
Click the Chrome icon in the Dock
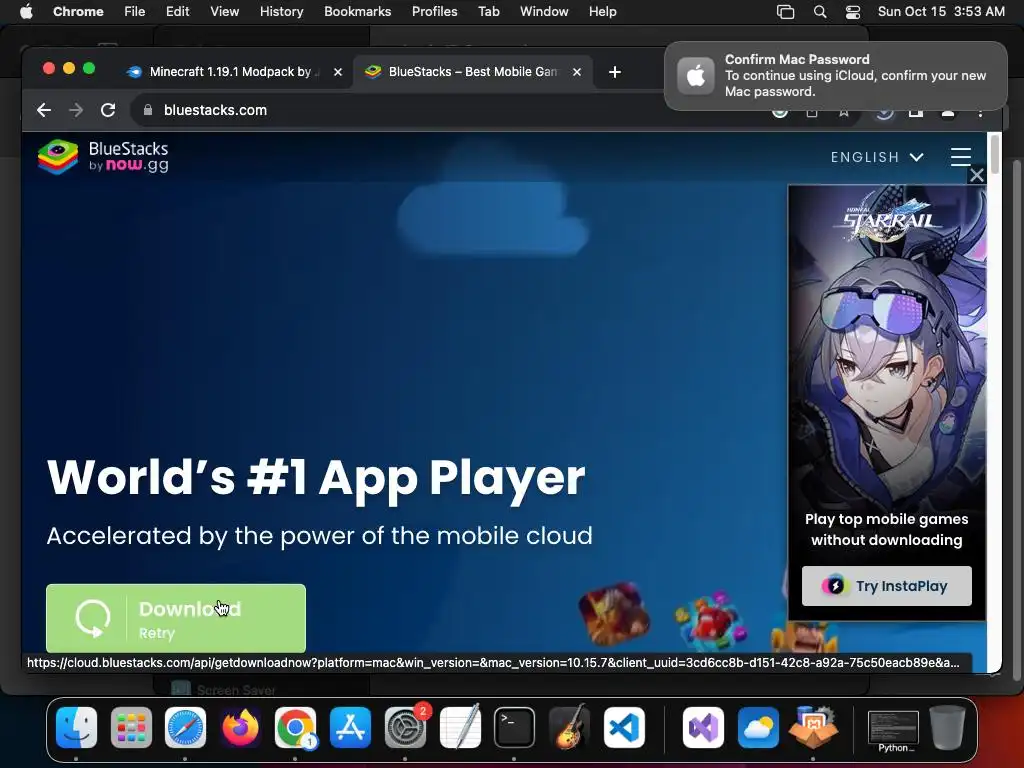tap(295, 727)
